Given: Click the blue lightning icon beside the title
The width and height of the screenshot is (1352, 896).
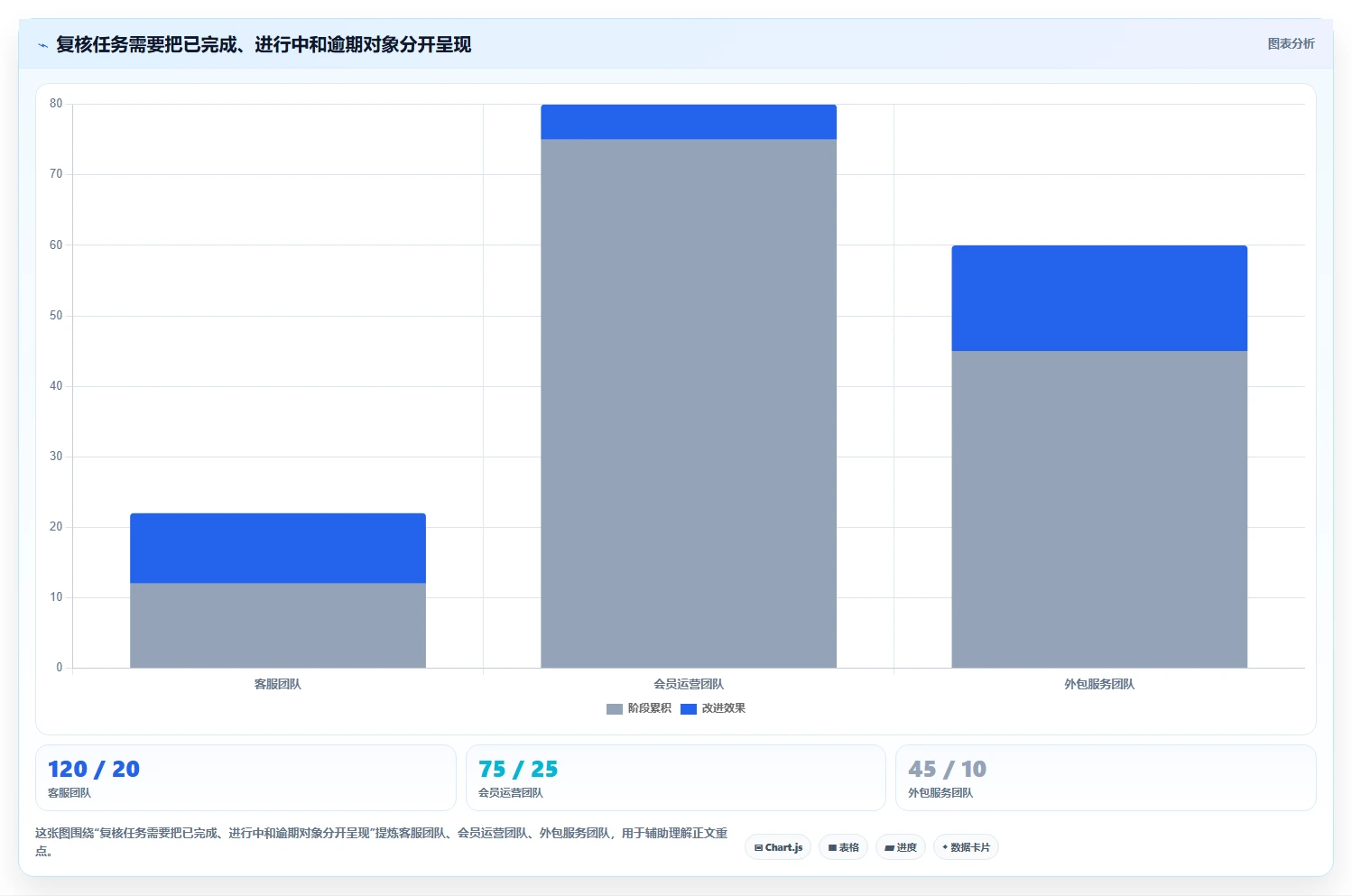Looking at the screenshot, I should (42, 45).
